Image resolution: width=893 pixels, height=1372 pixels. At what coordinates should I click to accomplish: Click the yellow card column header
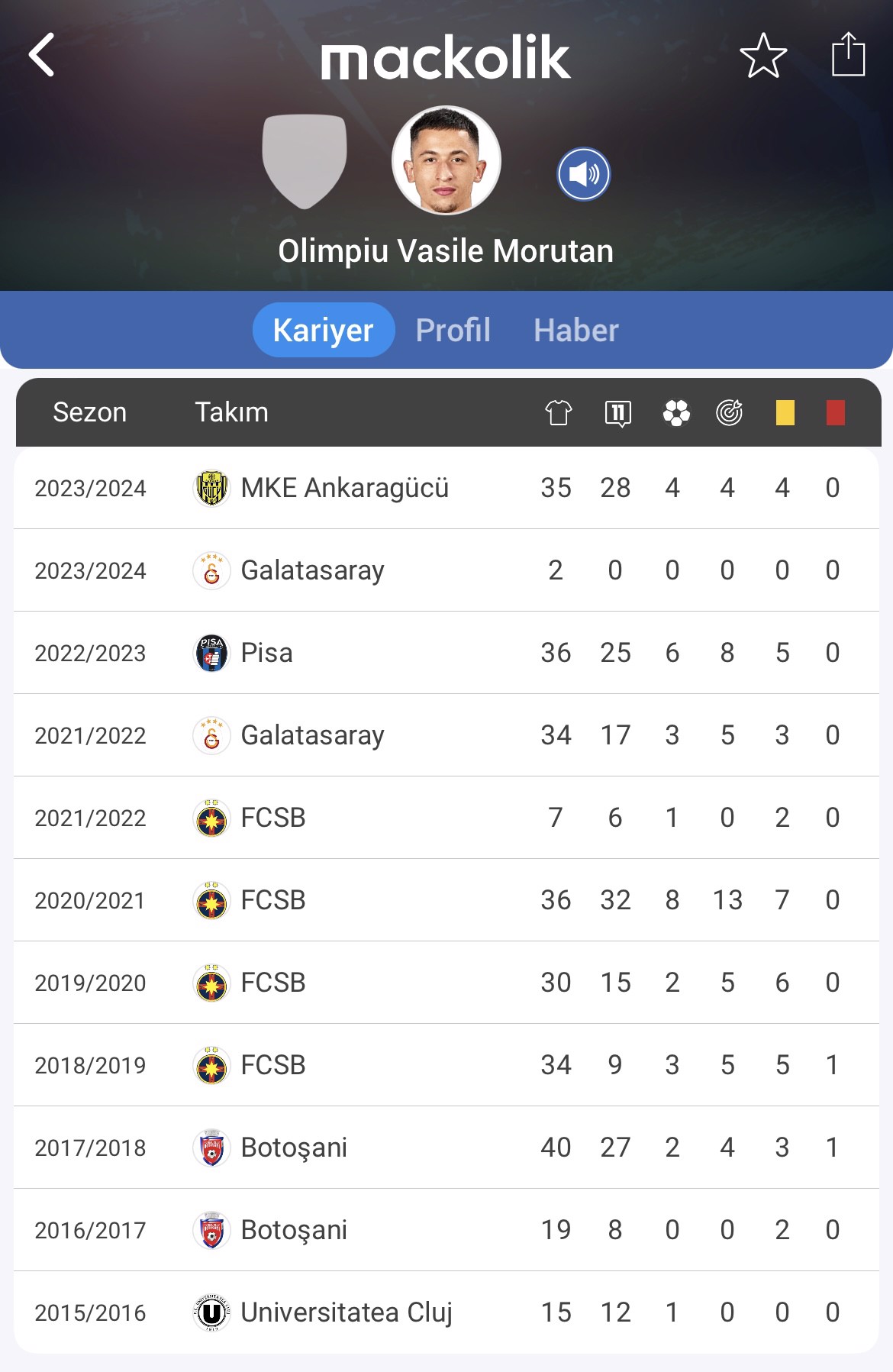(x=785, y=413)
